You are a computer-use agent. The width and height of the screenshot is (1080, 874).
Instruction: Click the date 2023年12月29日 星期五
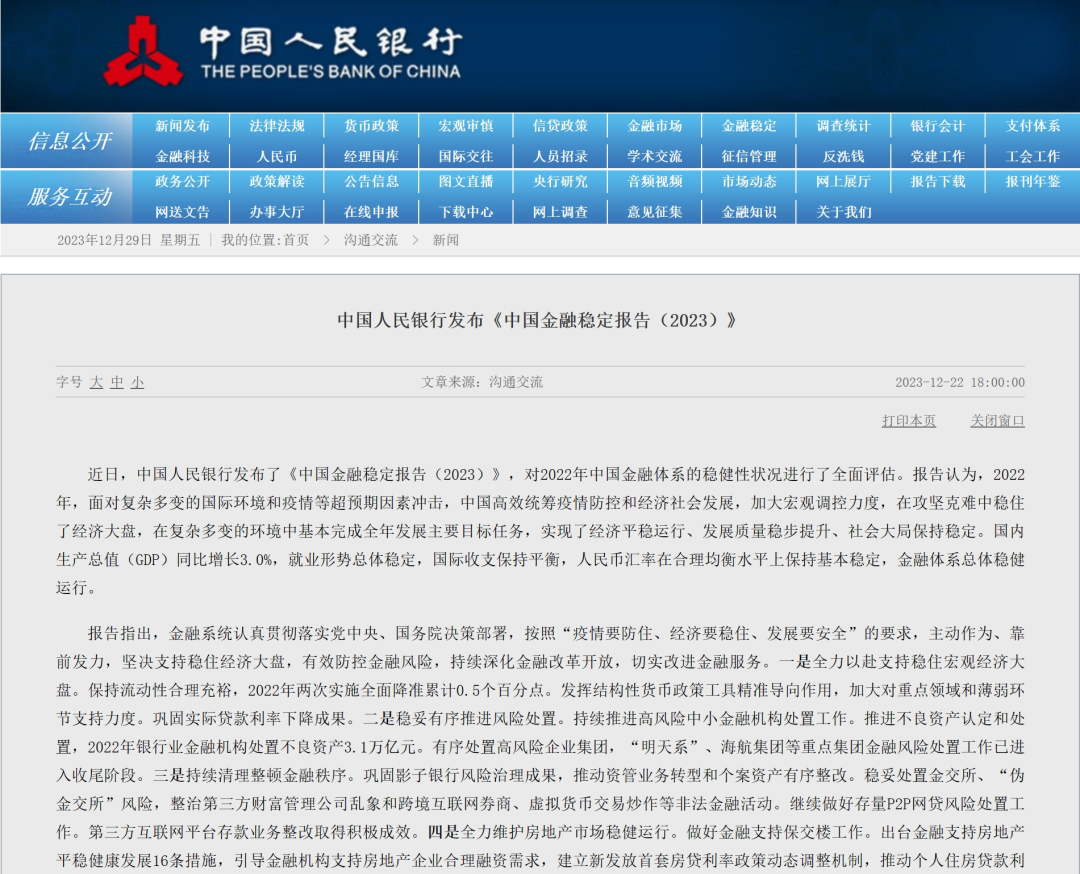point(128,240)
